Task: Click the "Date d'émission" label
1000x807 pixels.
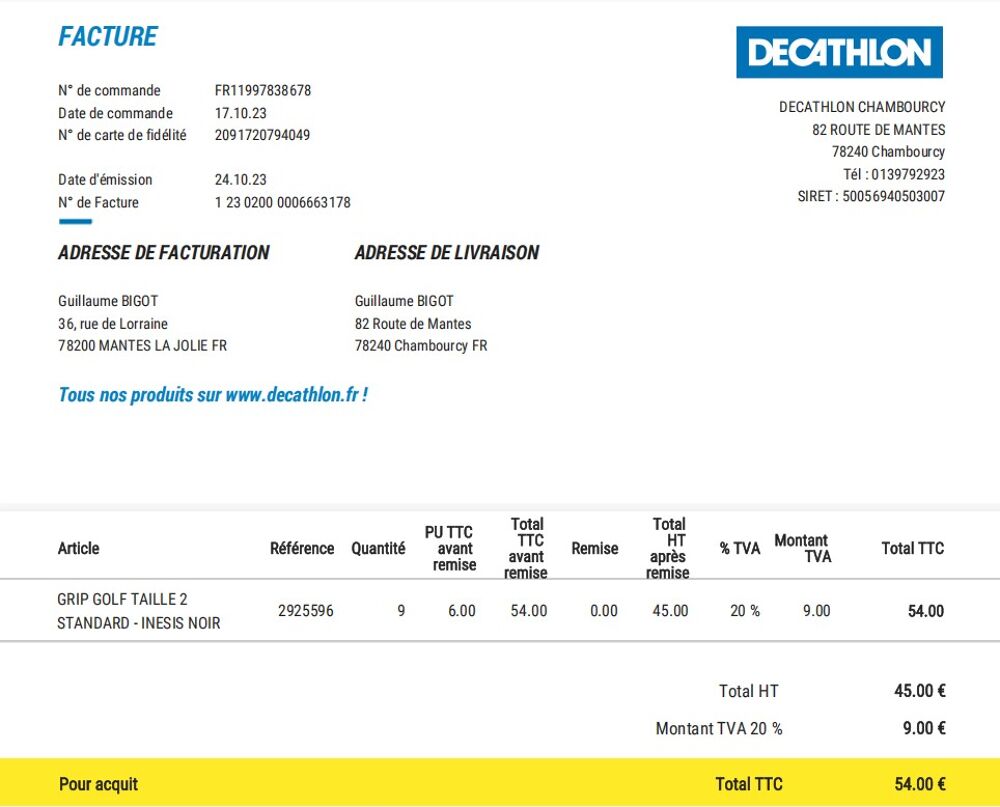Action: pos(105,180)
